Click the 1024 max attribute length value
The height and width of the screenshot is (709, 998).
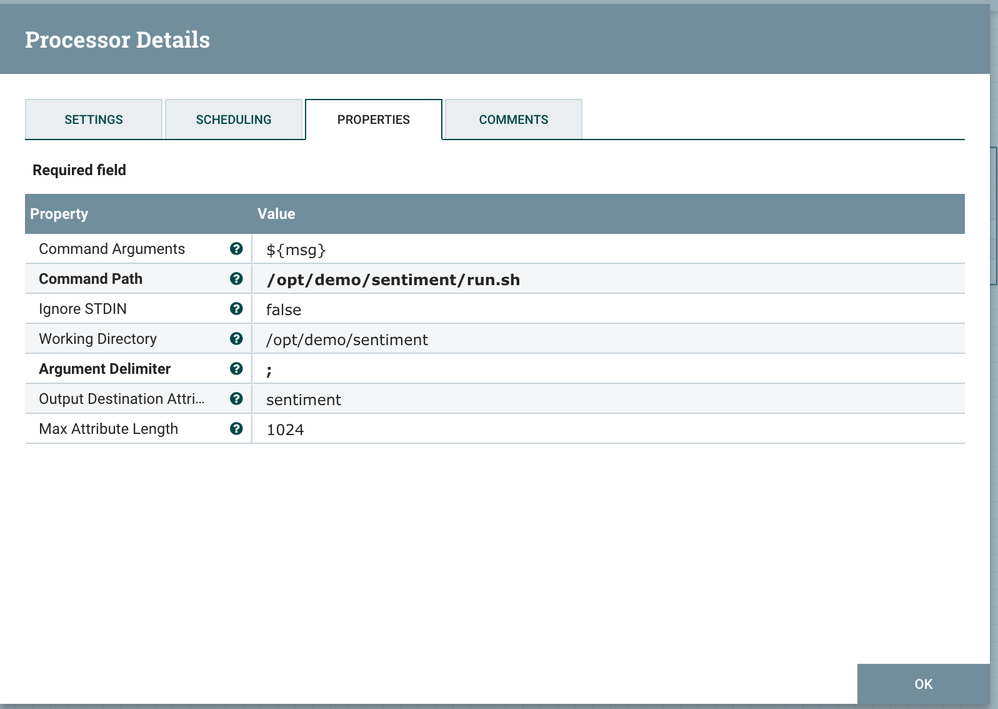[x=285, y=430]
